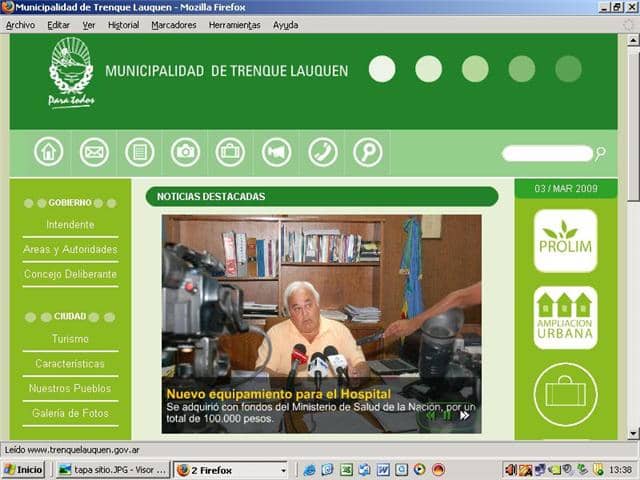Open the Marcadores menu

tap(174, 25)
